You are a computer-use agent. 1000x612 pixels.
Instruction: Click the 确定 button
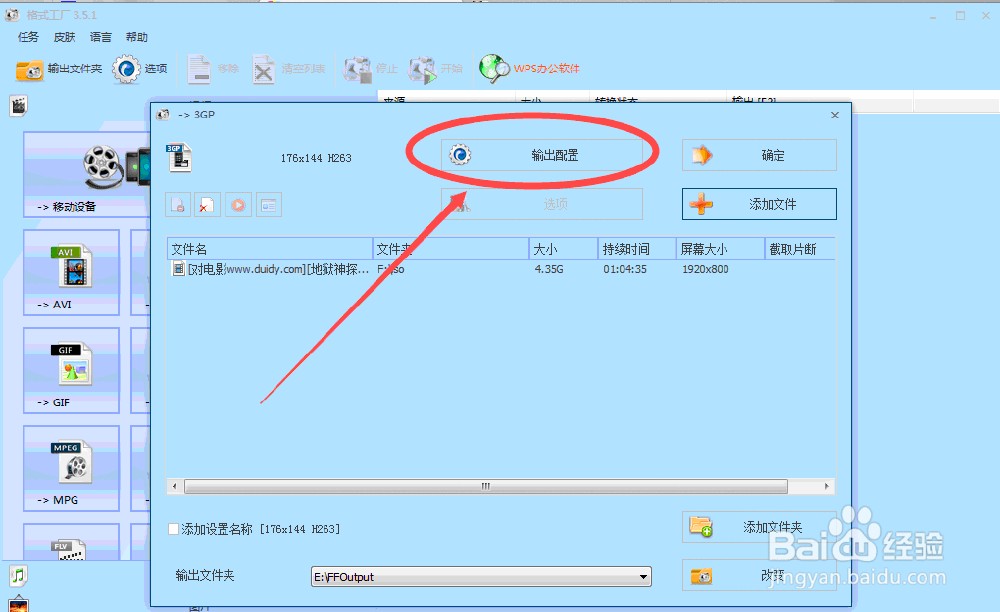(x=759, y=155)
